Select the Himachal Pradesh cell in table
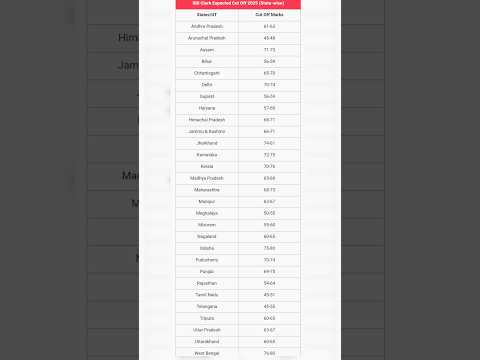Viewport: 480px width, 360px height. tap(207, 120)
